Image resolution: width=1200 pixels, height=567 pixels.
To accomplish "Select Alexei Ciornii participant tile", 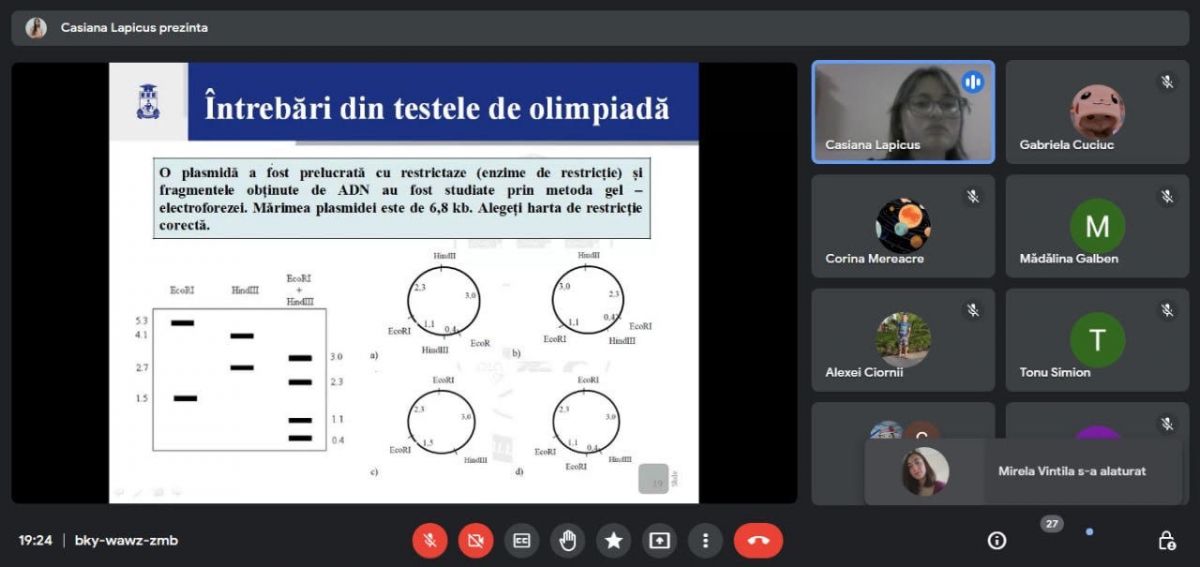I will tap(903, 340).
